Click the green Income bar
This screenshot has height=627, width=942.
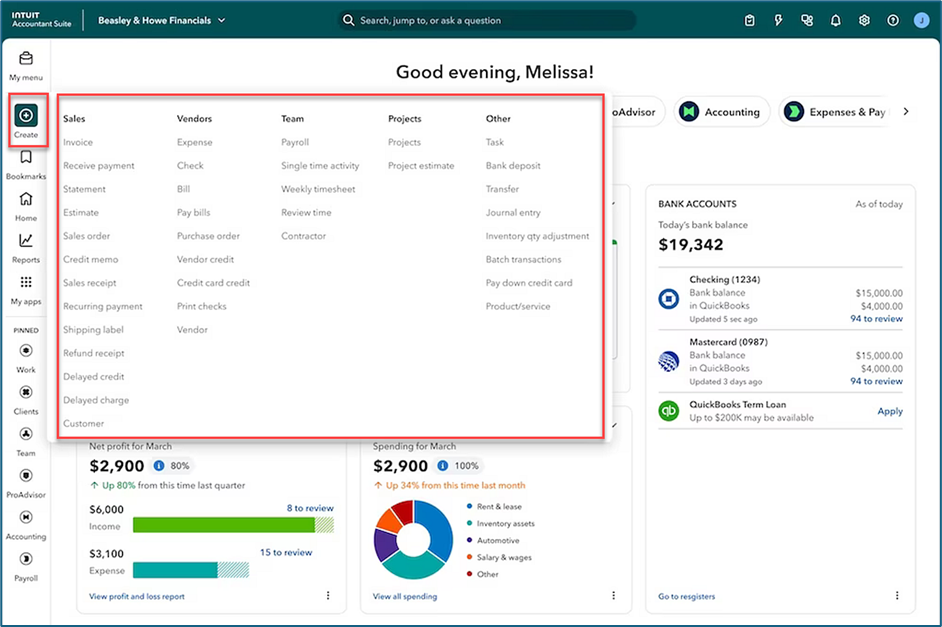click(223, 525)
